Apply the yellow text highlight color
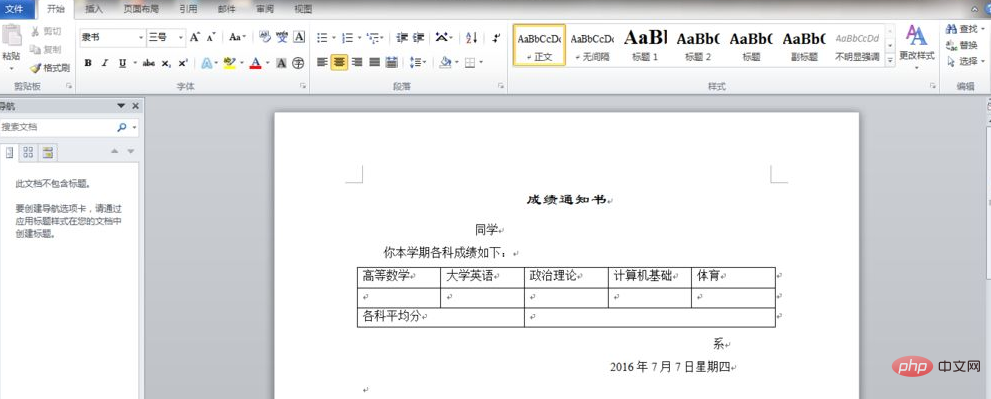Image resolution: width=991 pixels, height=399 pixels. 229,63
